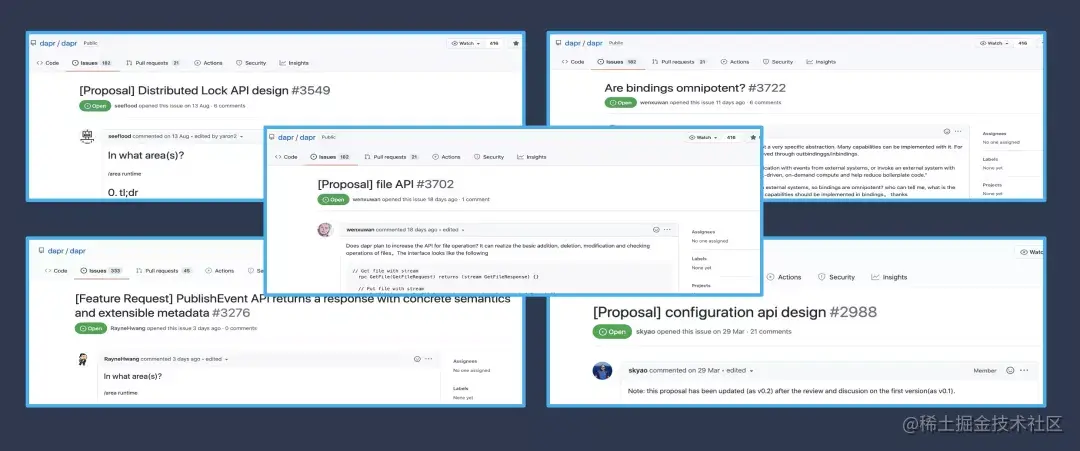
Task: Click the repo icon beside dapr/dapr in #3276 page
Action: click(41, 251)
